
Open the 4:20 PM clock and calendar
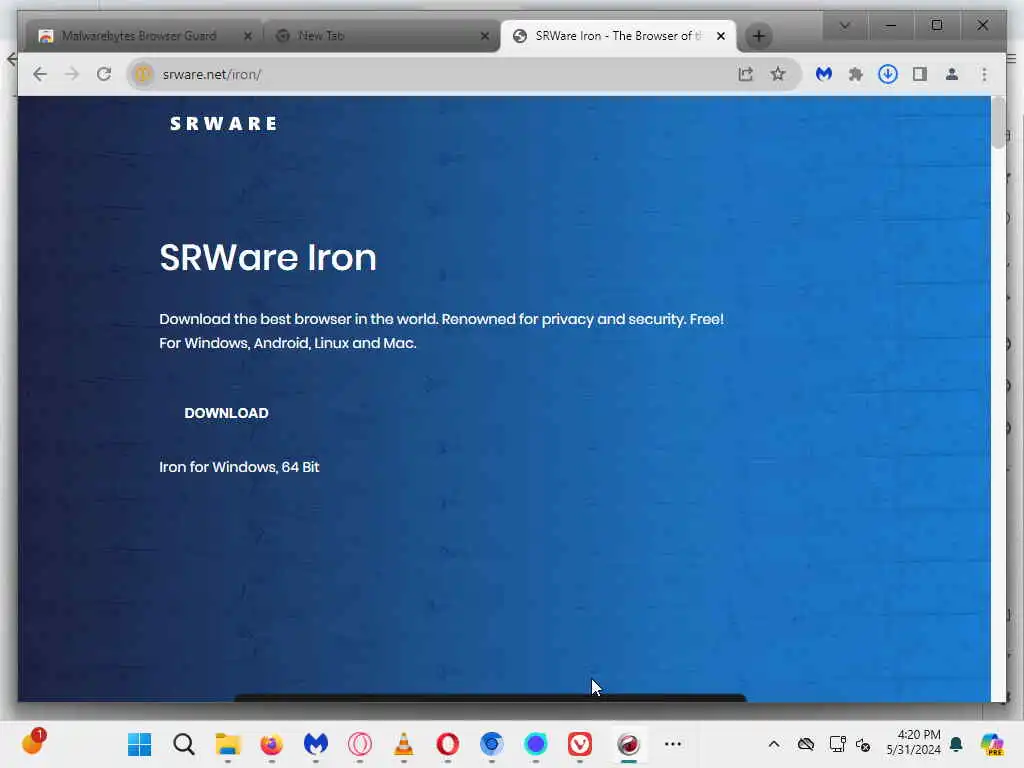(x=914, y=743)
